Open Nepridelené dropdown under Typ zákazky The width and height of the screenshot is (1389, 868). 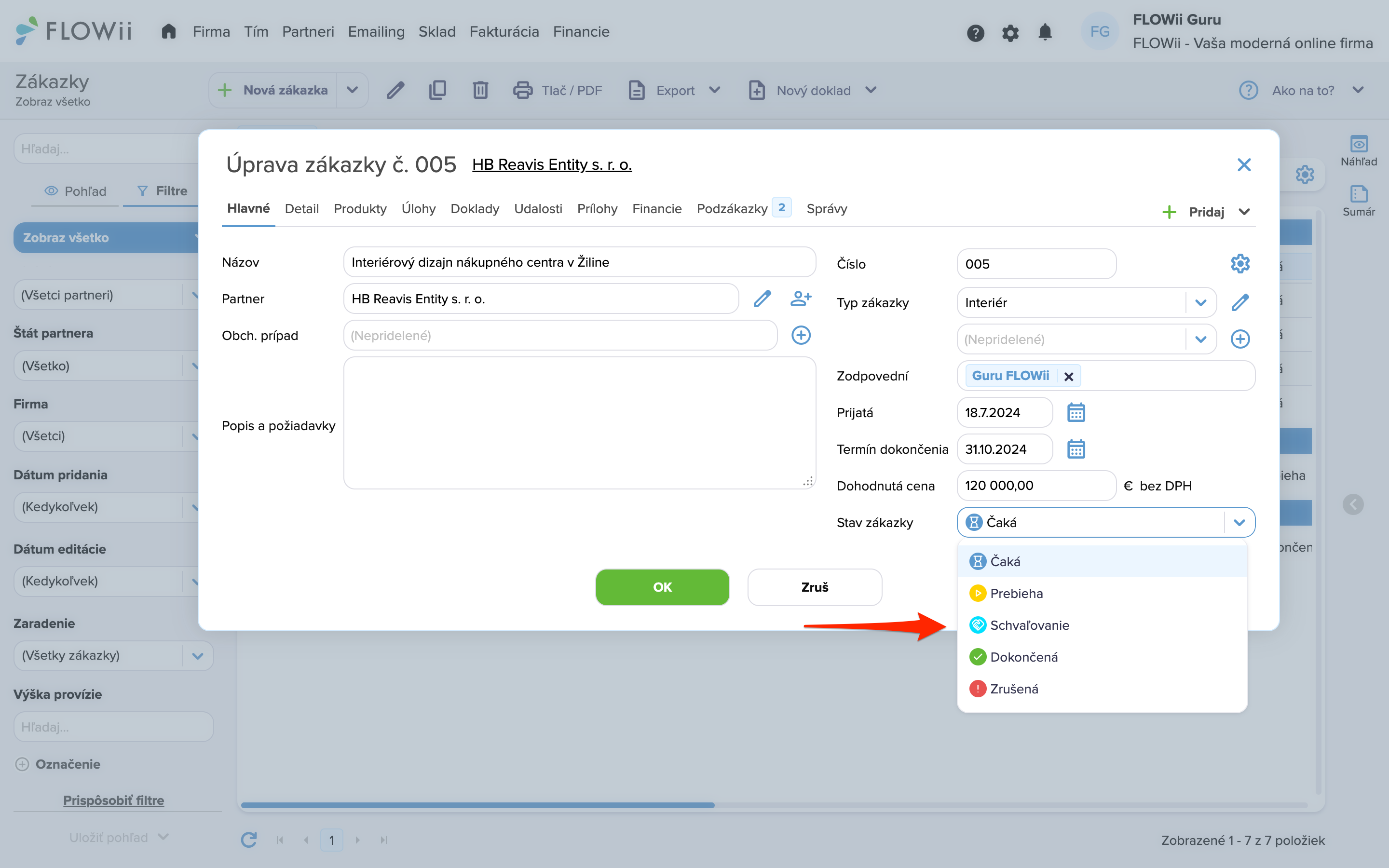(1201, 339)
